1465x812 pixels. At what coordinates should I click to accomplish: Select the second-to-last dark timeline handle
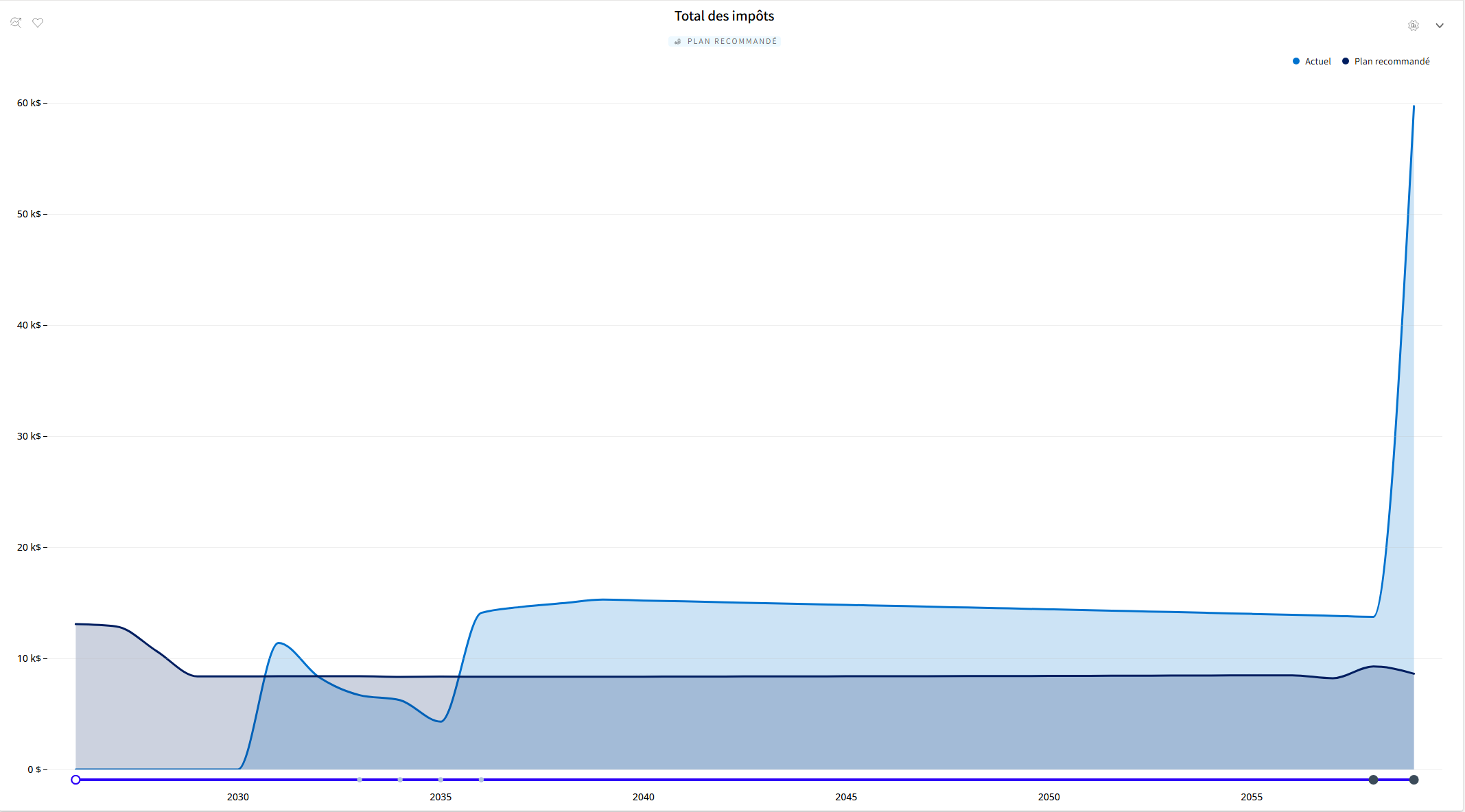(x=1373, y=780)
